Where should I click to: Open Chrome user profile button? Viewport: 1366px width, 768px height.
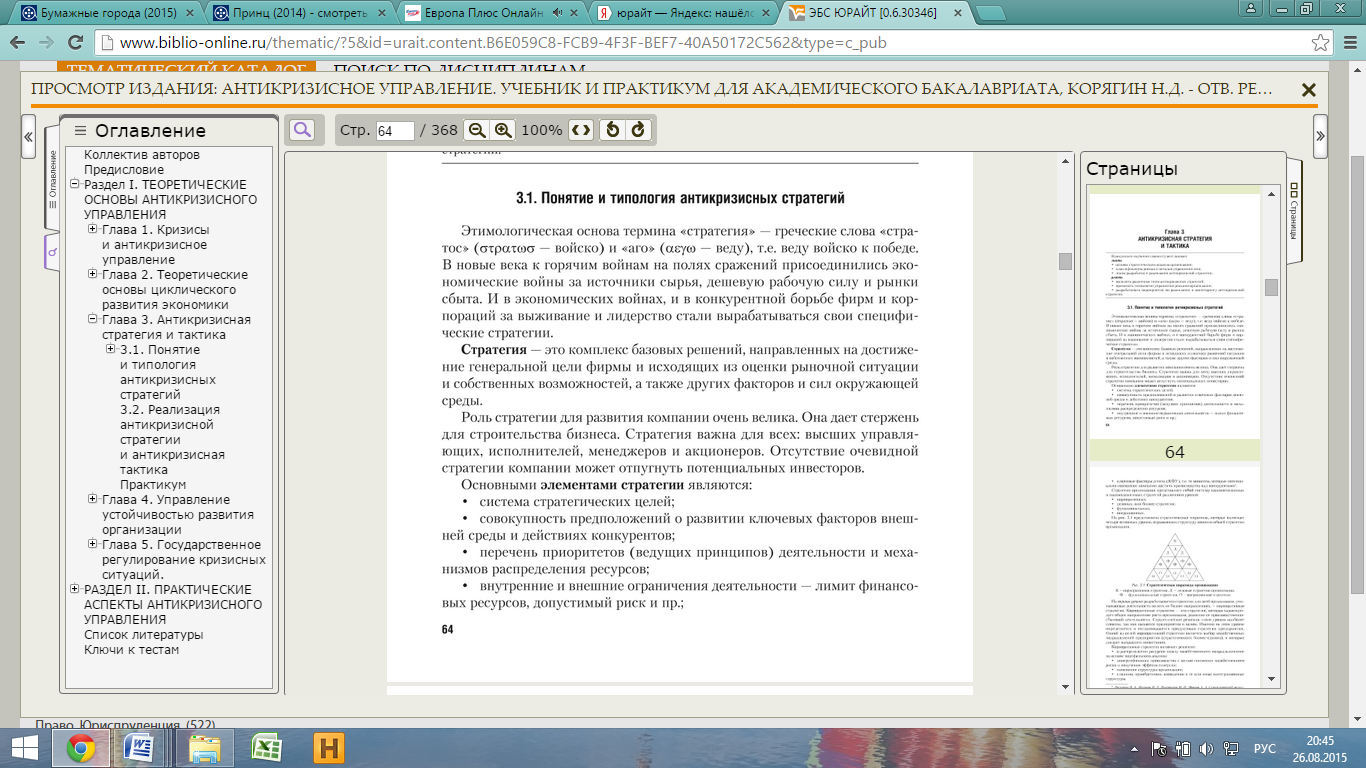point(1249,9)
